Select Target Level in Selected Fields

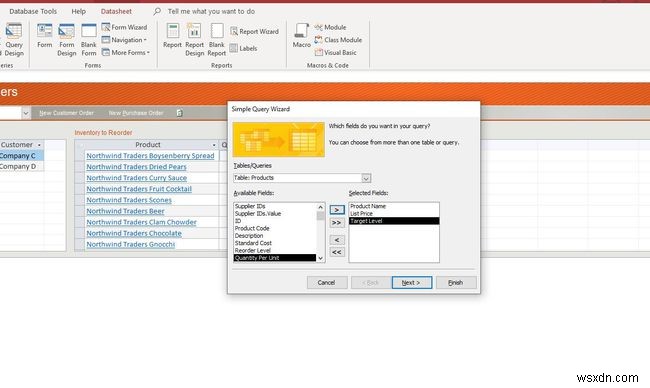pyautogui.click(x=394, y=221)
